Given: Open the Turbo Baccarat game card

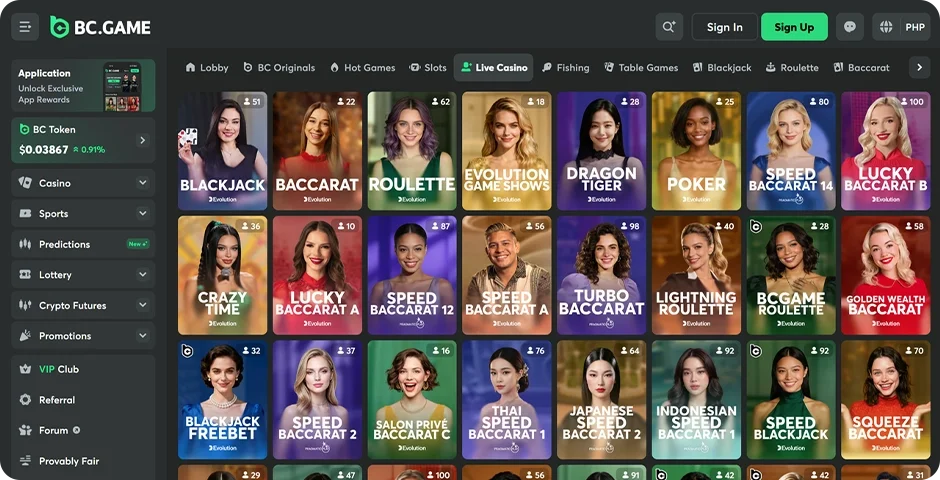Looking at the screenshot, I should (601, 275).
